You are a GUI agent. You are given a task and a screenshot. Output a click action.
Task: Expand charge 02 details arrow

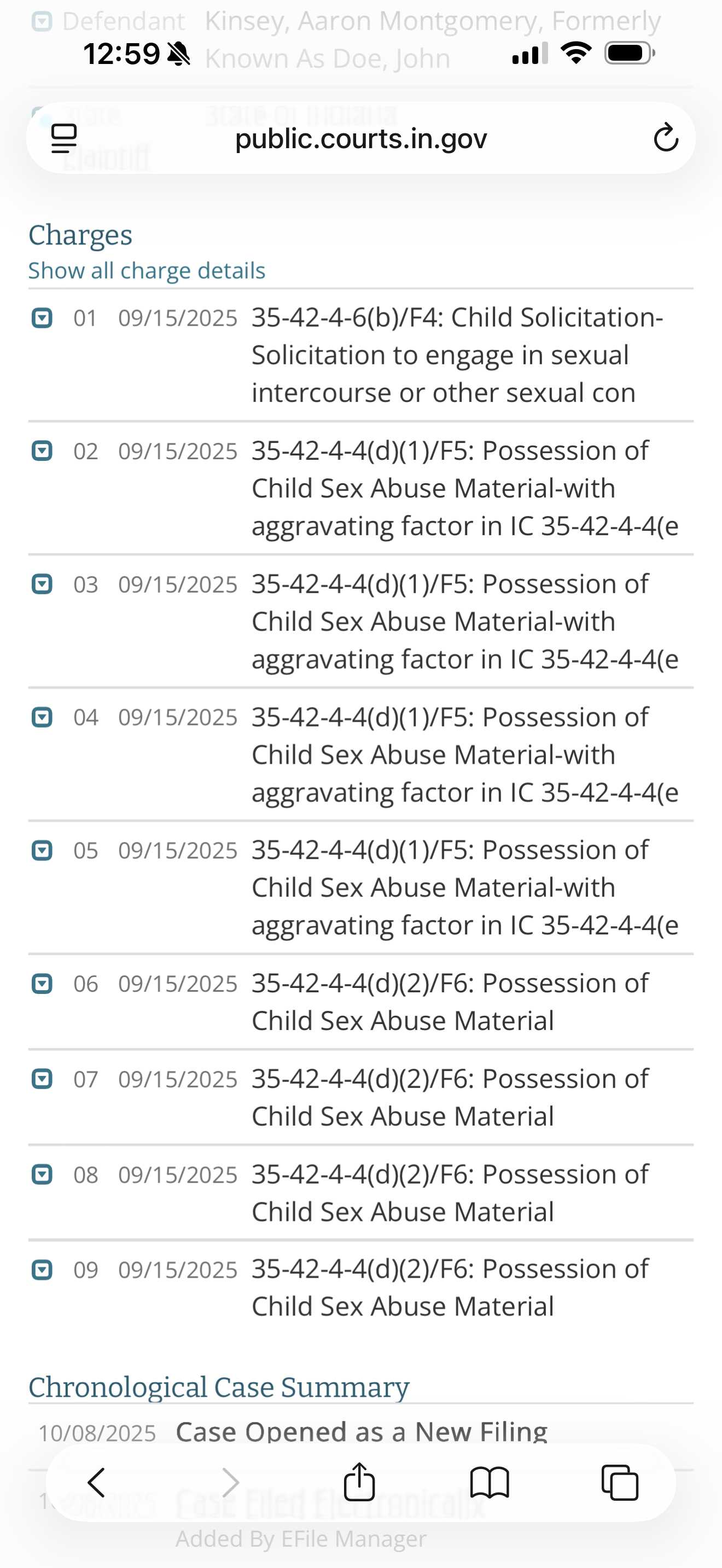click(x=42, y=451)
